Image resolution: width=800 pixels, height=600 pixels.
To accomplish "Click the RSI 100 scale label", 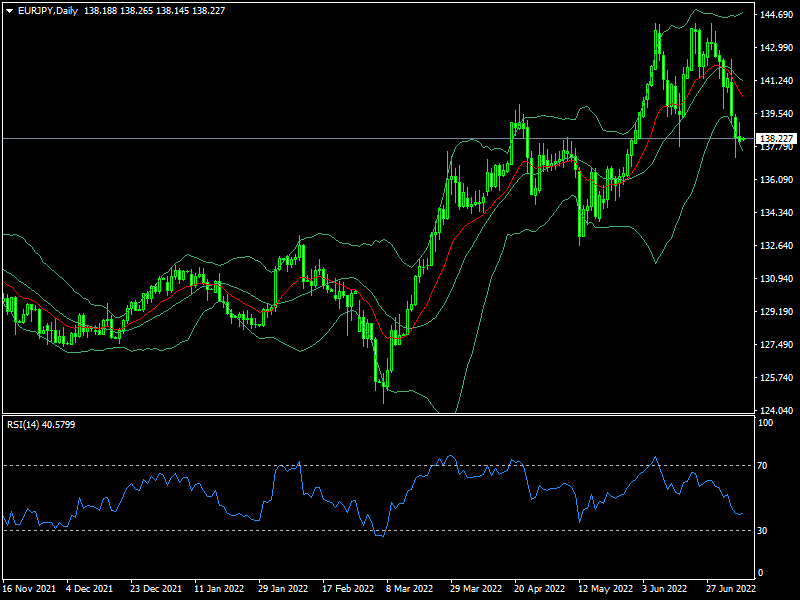I will 766,423.
